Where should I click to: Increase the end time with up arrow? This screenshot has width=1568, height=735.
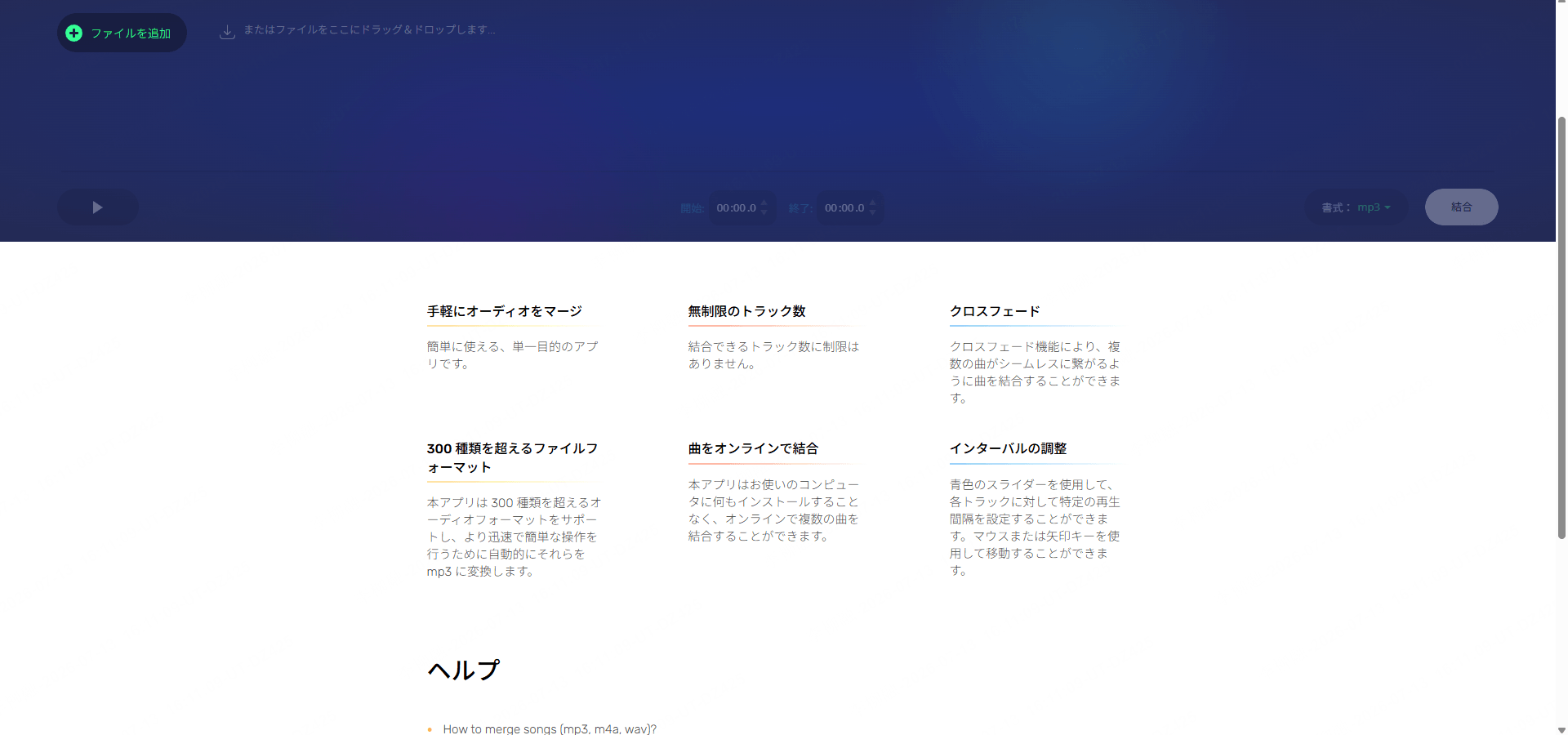872,203
